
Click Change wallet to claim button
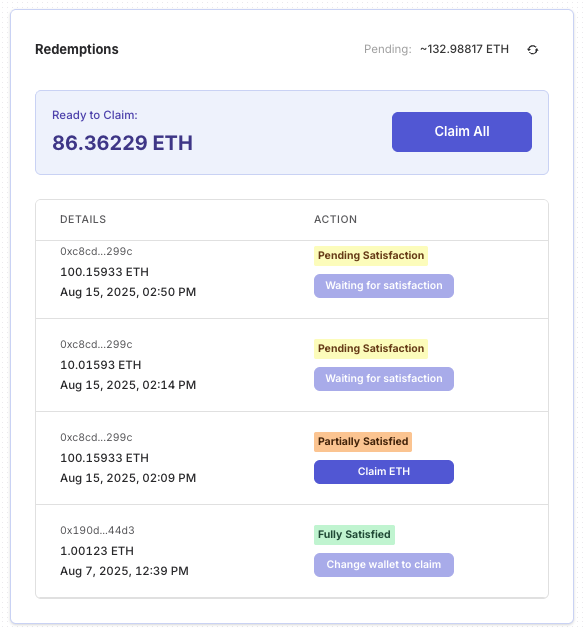(384, 565)
